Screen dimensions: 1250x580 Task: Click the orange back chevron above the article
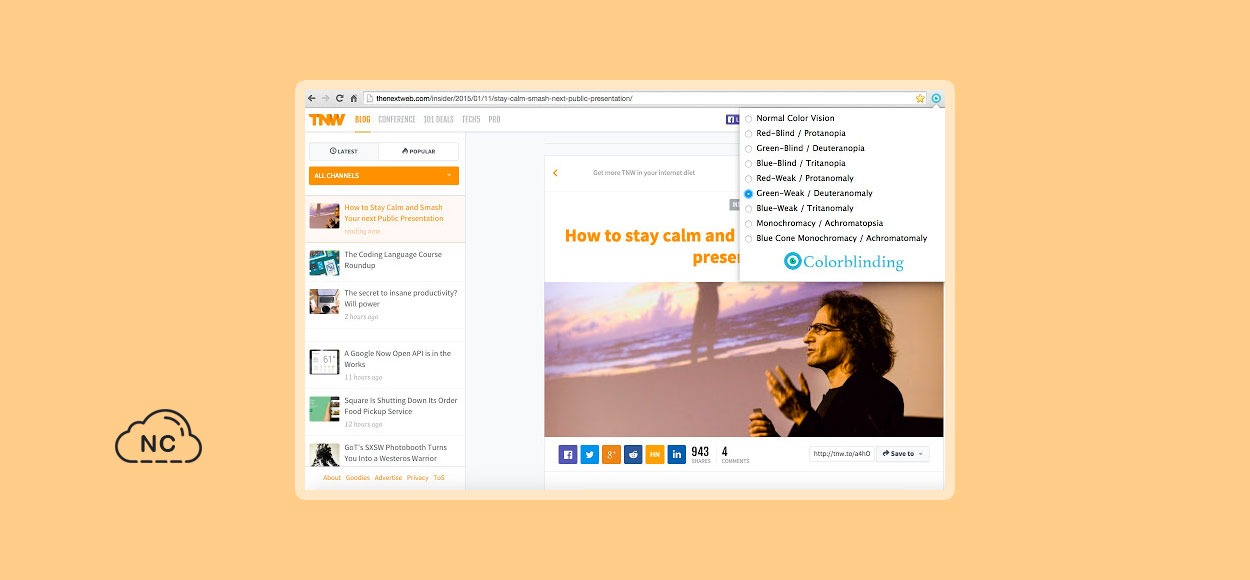point(555,173)
